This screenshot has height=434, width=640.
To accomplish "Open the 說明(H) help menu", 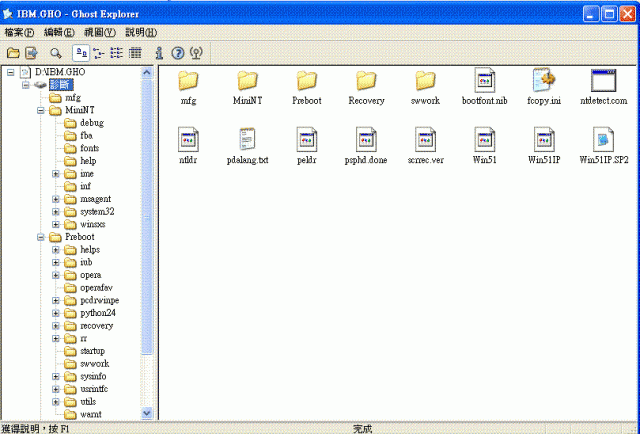I will point(141,33).
